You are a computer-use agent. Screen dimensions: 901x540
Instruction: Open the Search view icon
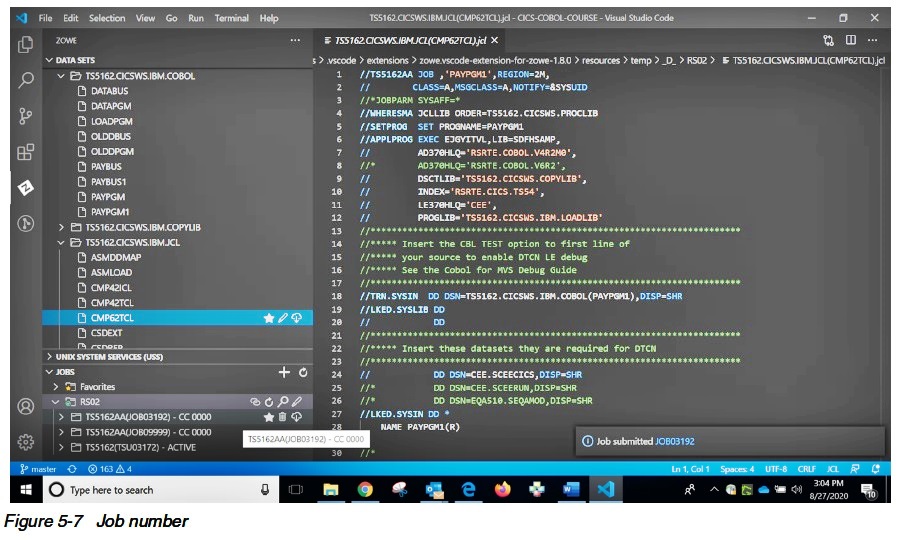[x=26, y=80]
